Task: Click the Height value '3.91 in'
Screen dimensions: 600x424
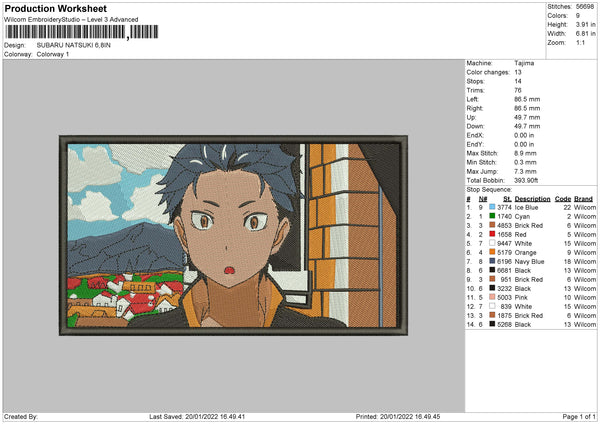Action: pyautogui.click(x=585, y=24)
